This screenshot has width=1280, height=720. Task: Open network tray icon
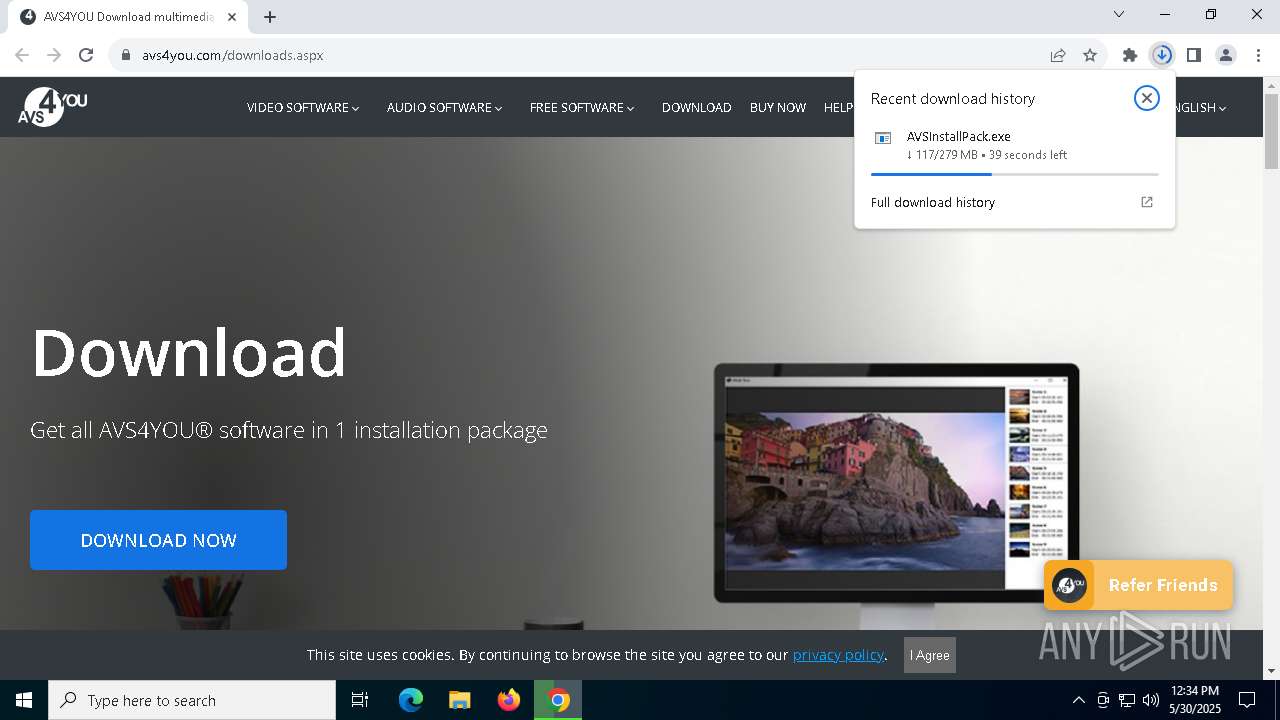(x=1127, y=700)
